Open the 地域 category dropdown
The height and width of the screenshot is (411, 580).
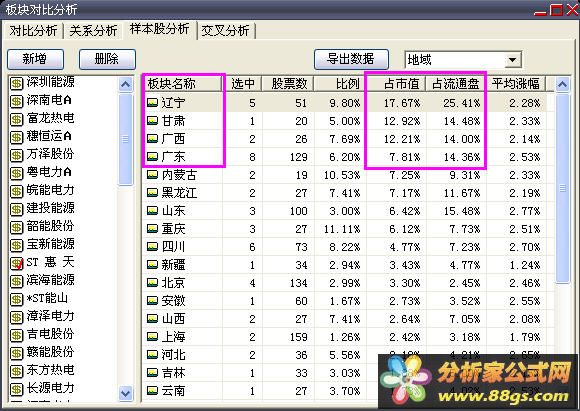(512, 60)
